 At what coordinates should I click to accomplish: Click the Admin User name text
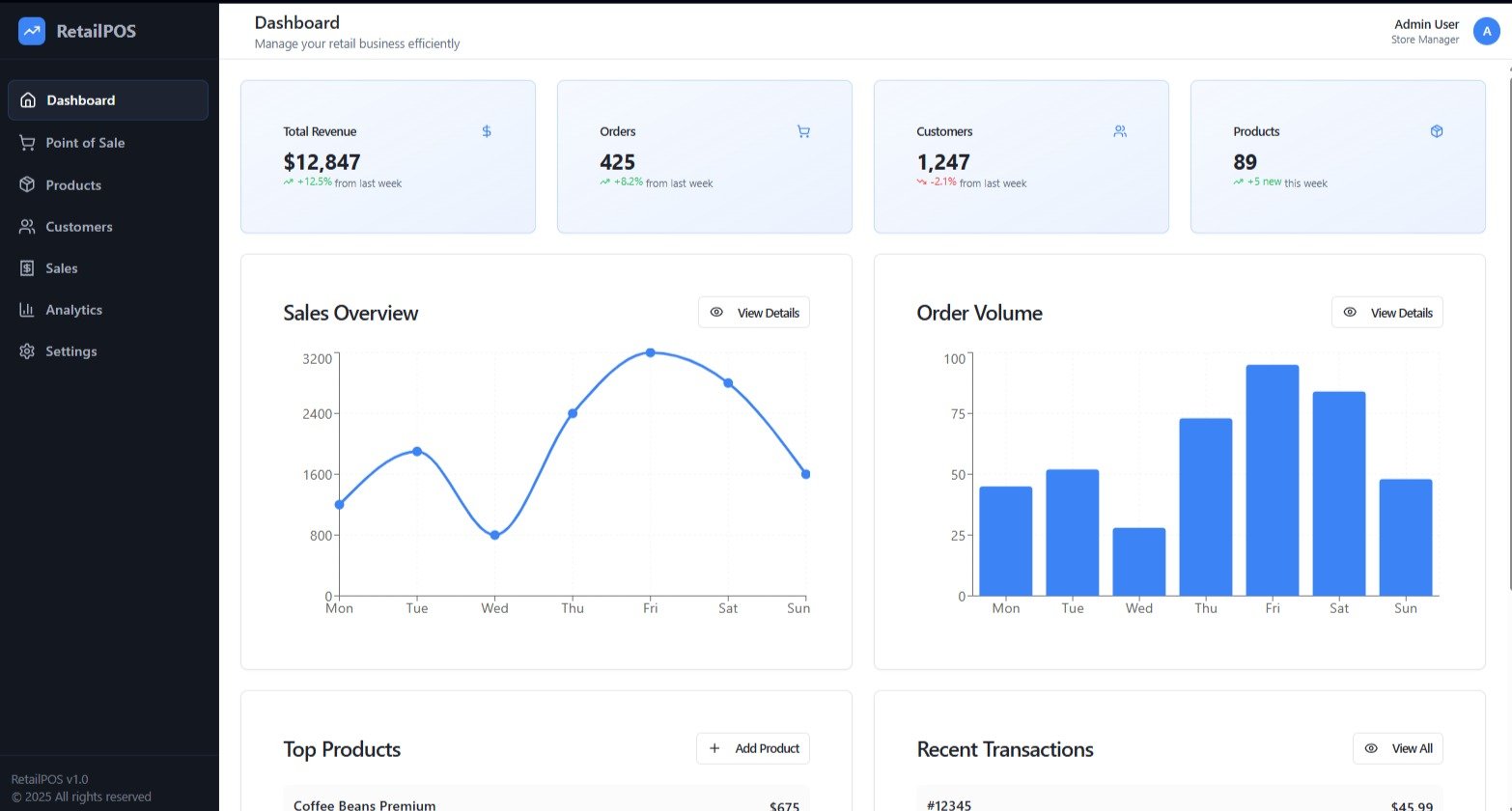coord(1427,24)
